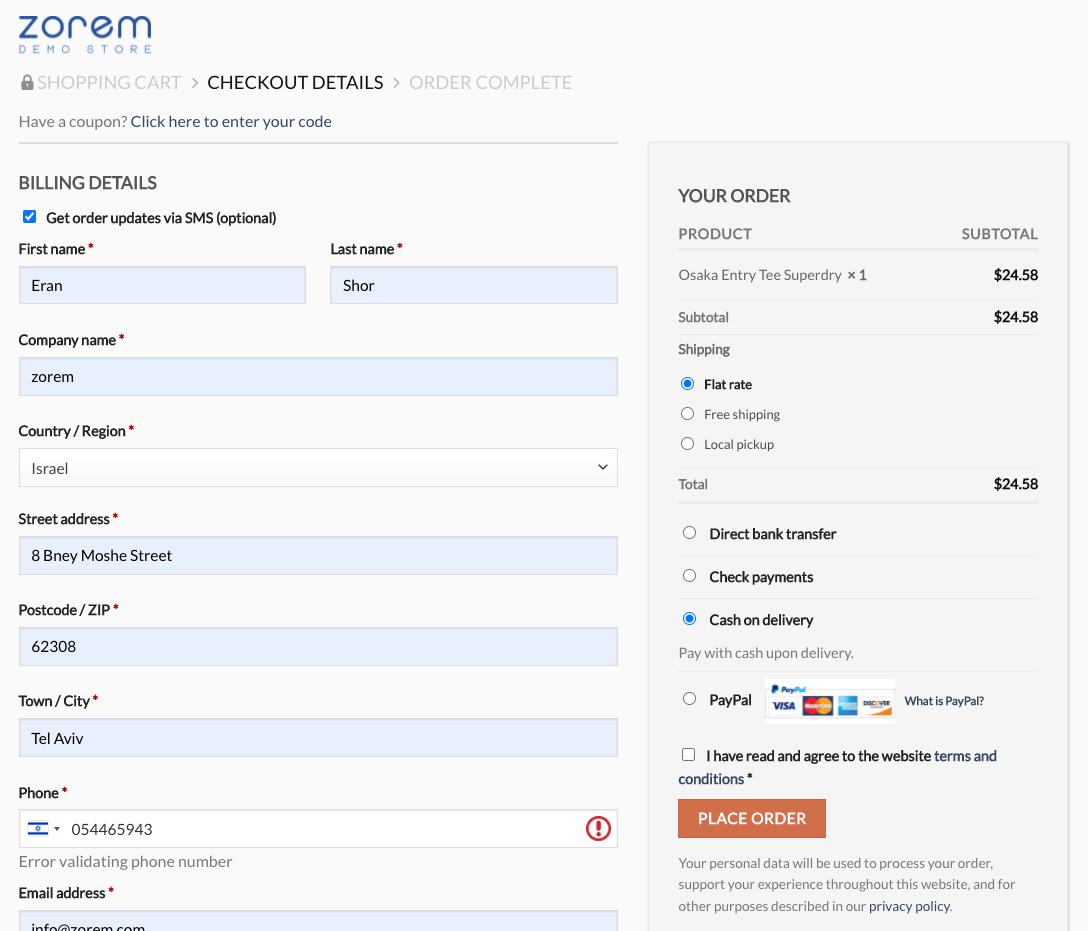Click the MasterCard icon
Screen dimensions: 1088x931
click(x=818, y=705)
